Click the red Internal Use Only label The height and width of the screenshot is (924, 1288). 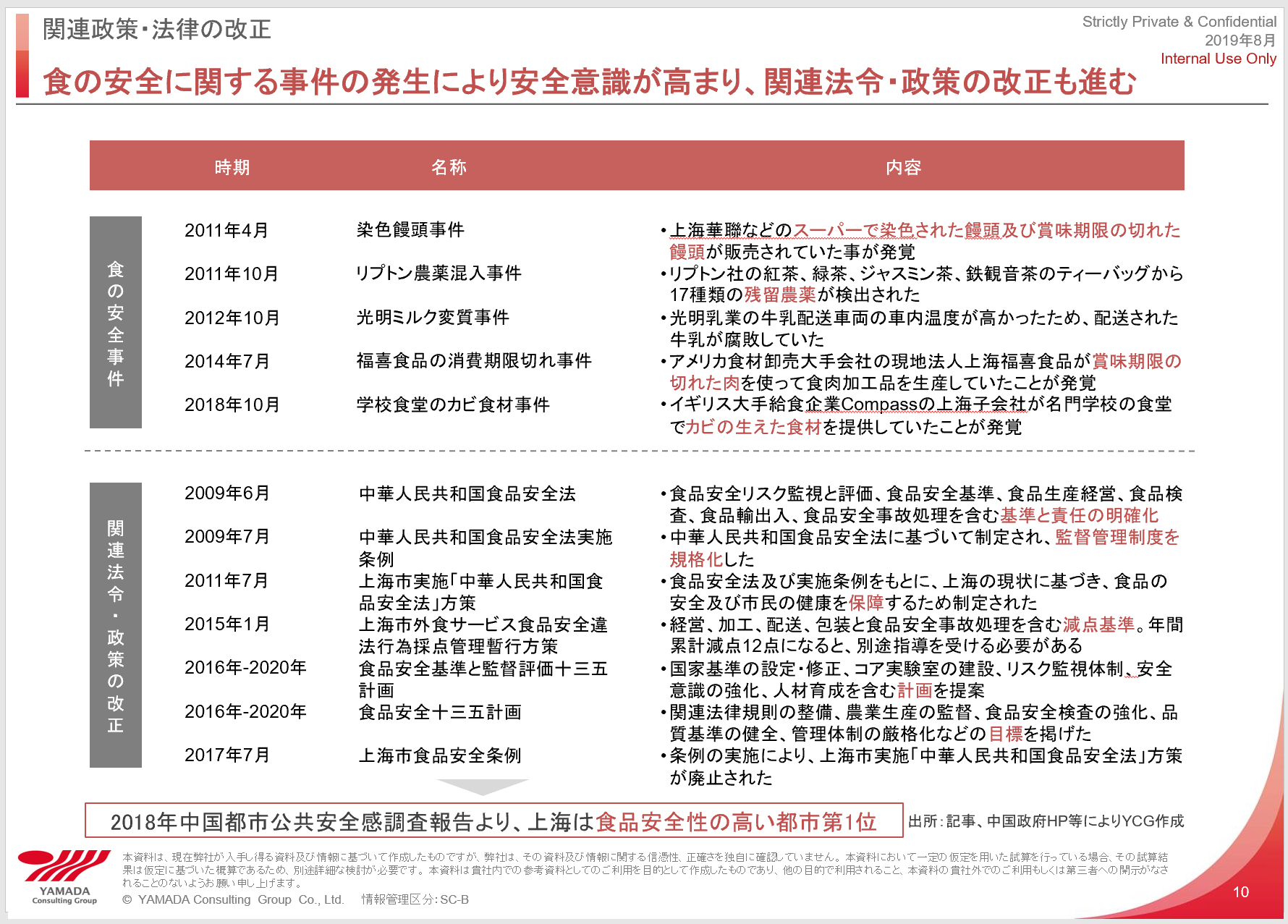[1219, 59]
